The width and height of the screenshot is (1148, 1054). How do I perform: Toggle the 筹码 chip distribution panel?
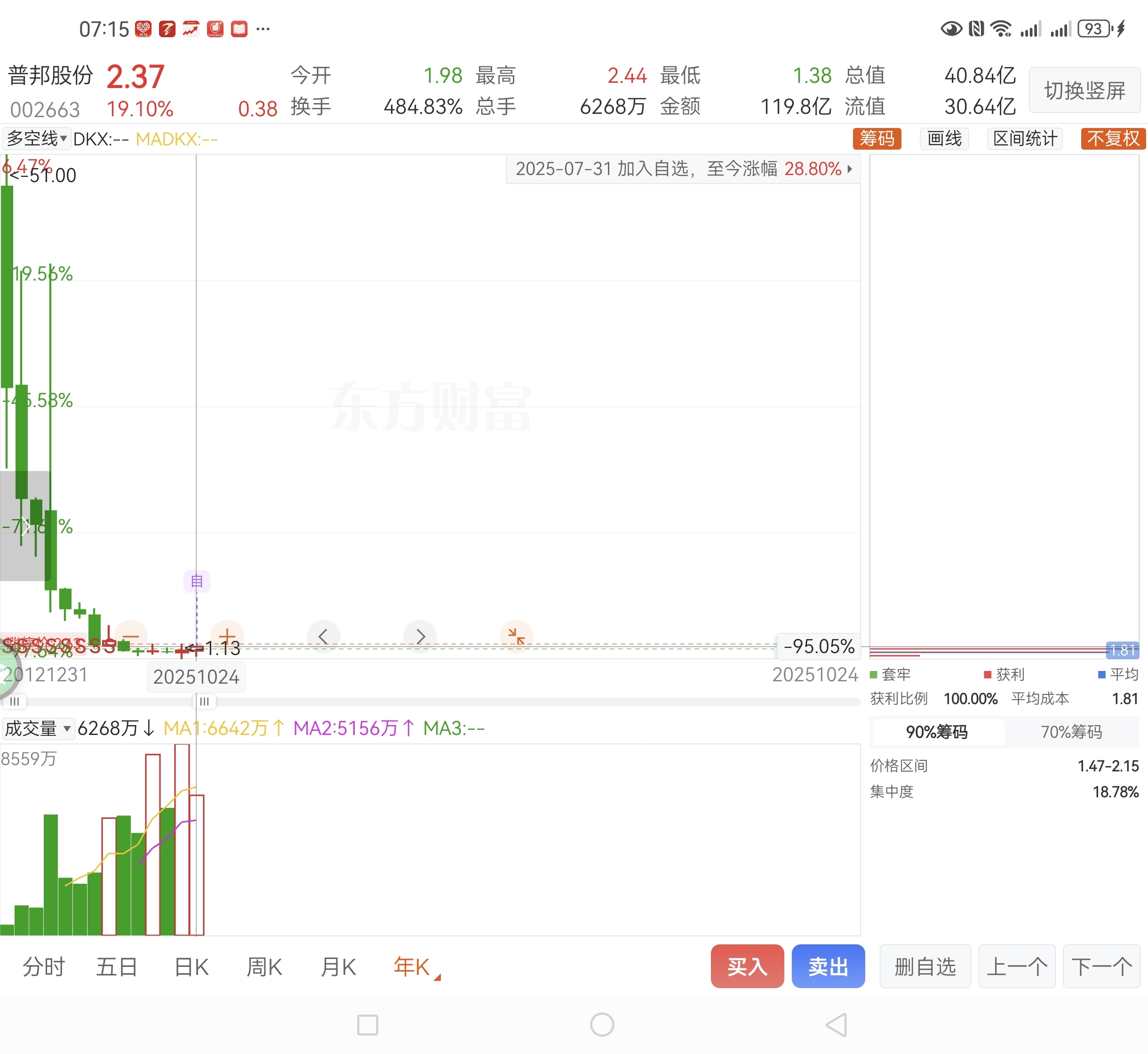pyautogui.click(x=877, y=139)
